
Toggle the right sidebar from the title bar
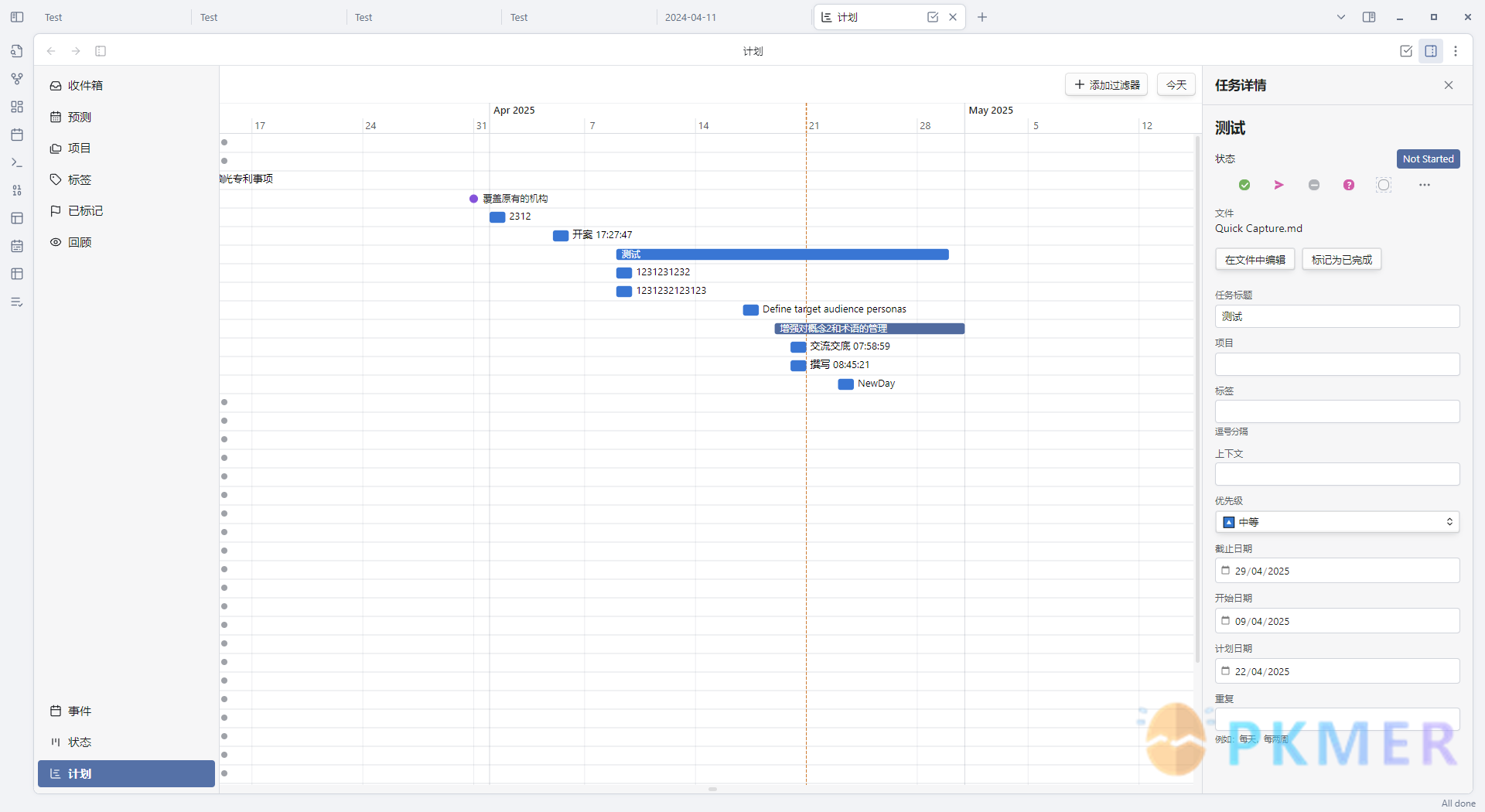[1369, 17]
